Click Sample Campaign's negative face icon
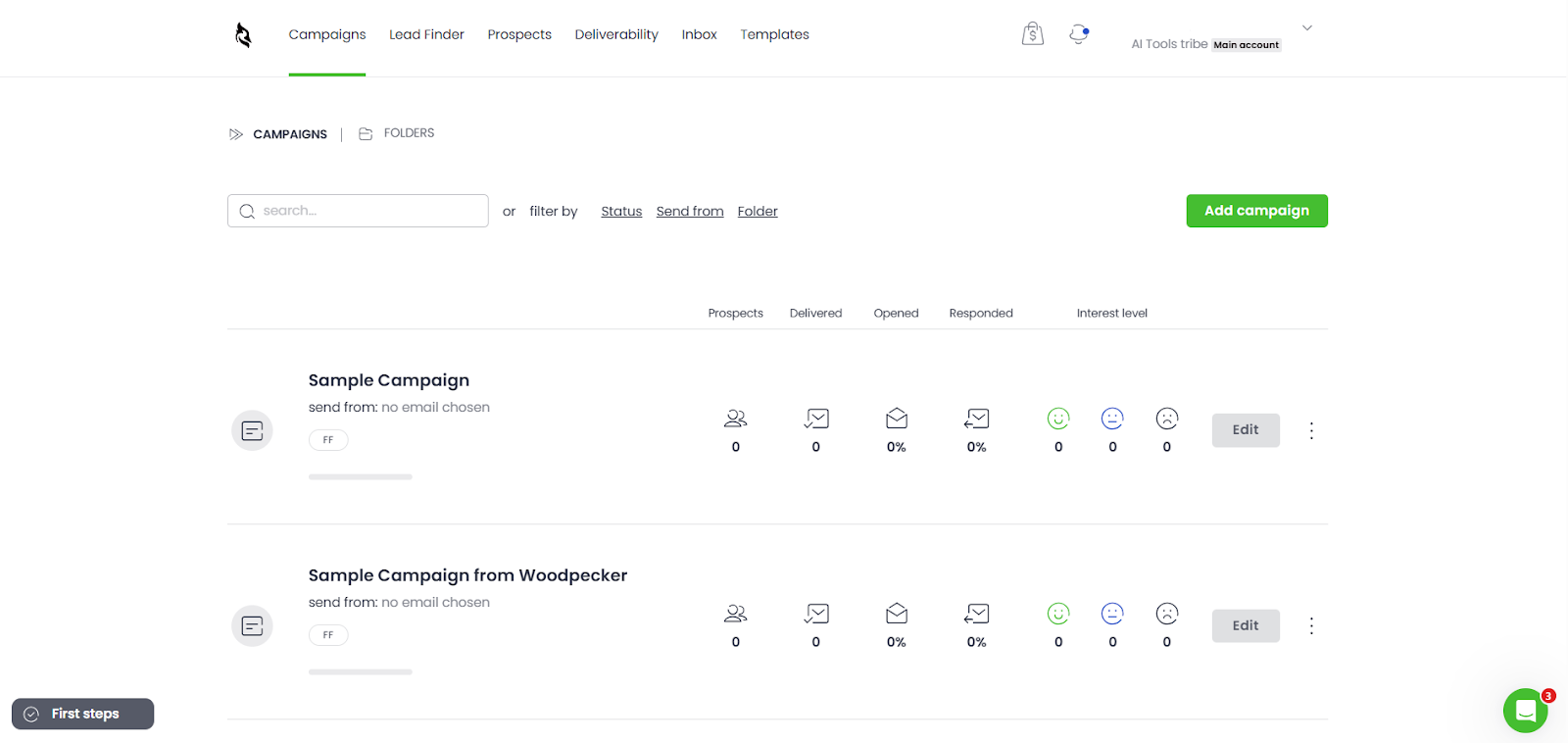 [x=1166, y=419]
